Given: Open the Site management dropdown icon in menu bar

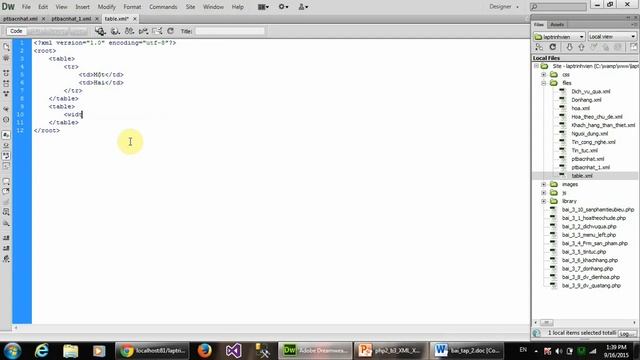Looking at the screenshot, I should click(x=303, y=7).
